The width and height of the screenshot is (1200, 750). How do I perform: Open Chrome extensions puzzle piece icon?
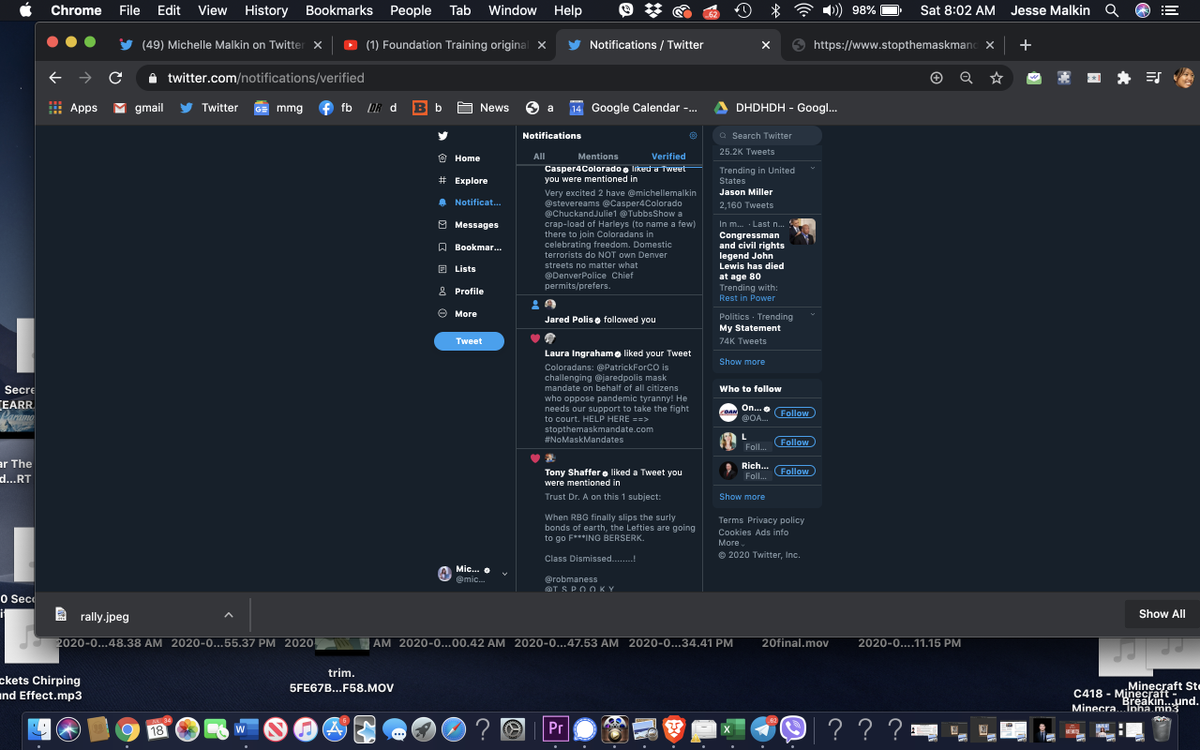coord(1123,78)
